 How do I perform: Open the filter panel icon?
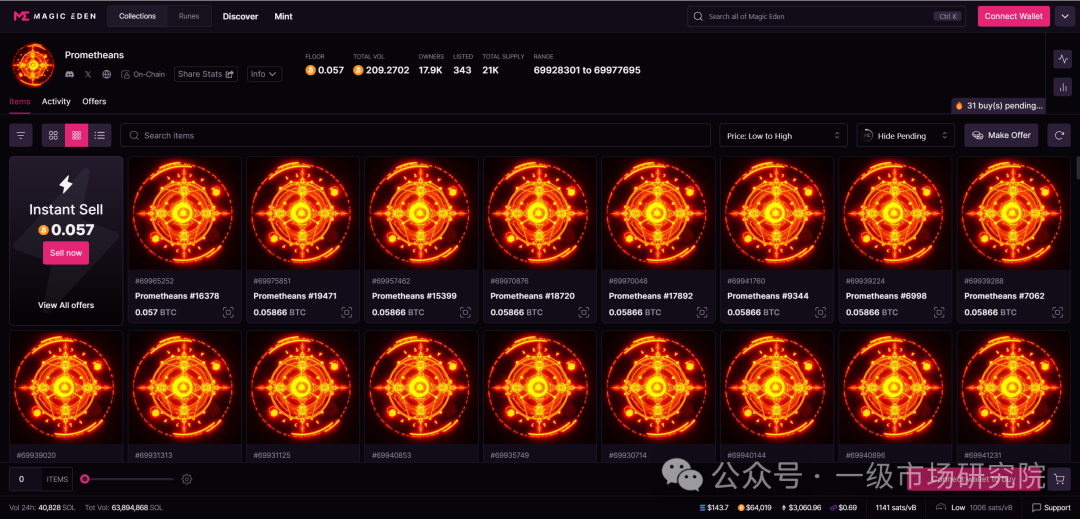21,136
